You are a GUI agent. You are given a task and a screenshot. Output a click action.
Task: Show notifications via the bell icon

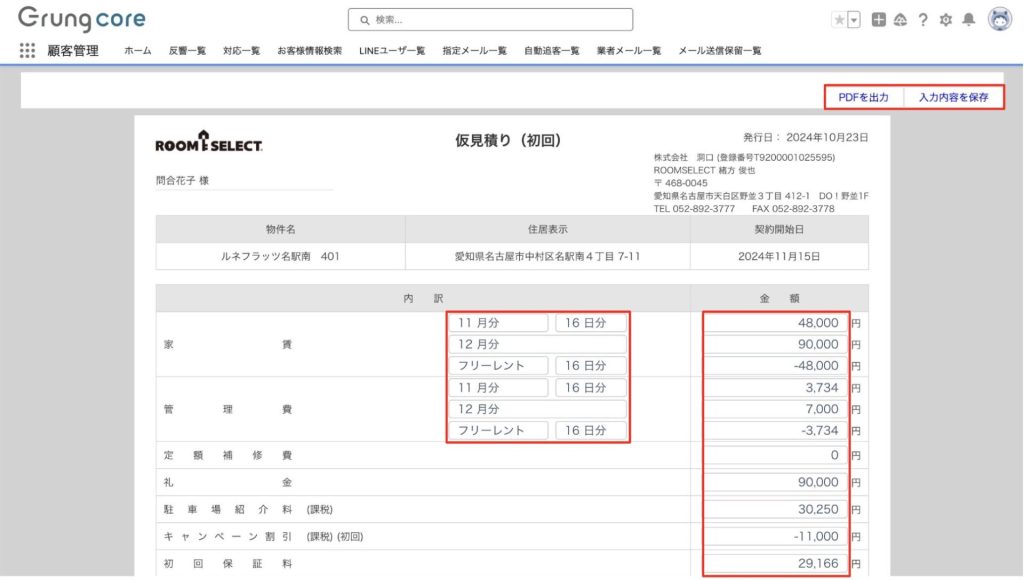coord(968,20)
